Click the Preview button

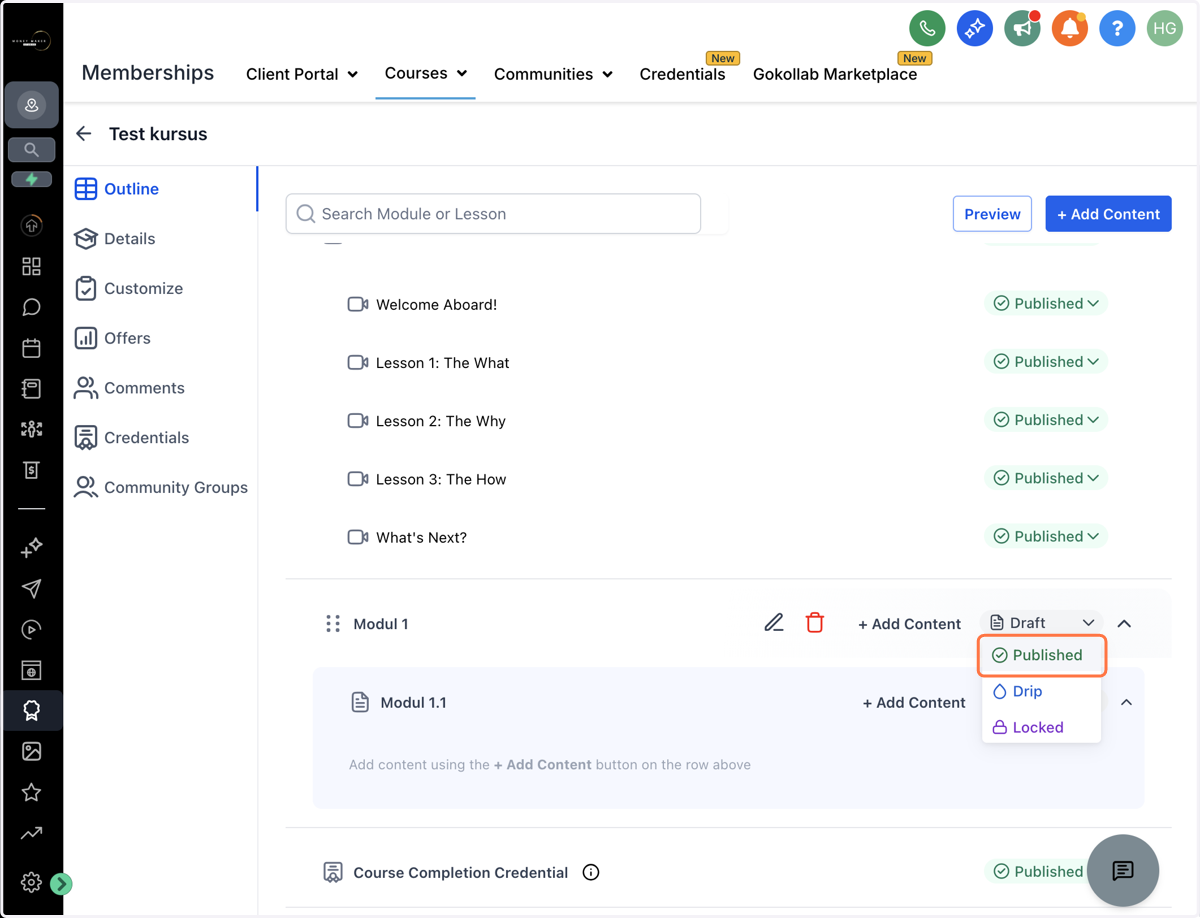click(992, 214)
